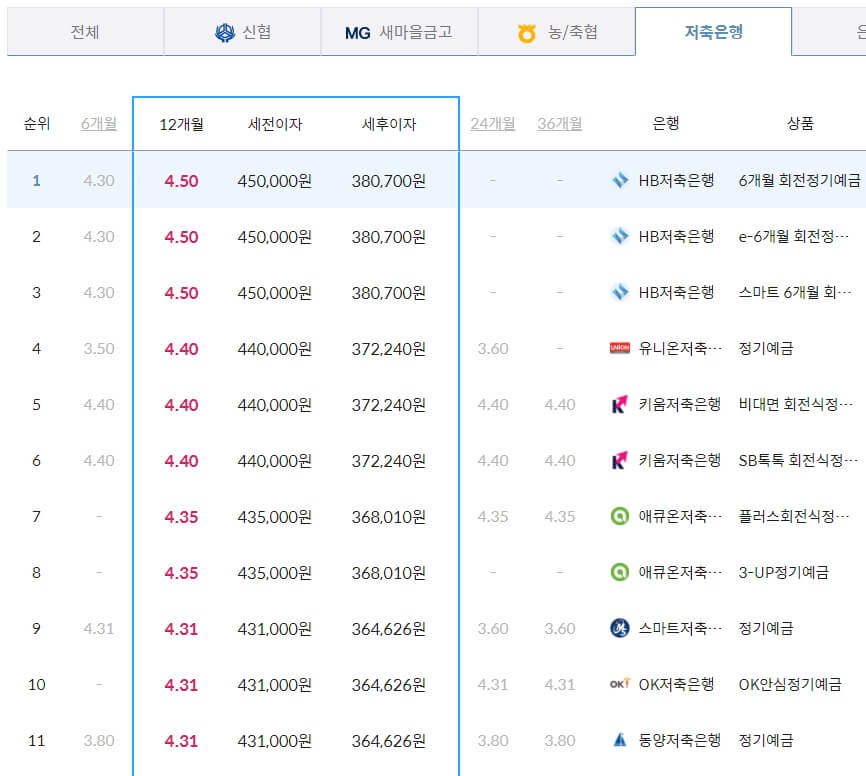Click the MG logo in the 새마을금고 tab
Viewport: 866px width, 776px height.
pyautogui.click(x=357, y=33)
